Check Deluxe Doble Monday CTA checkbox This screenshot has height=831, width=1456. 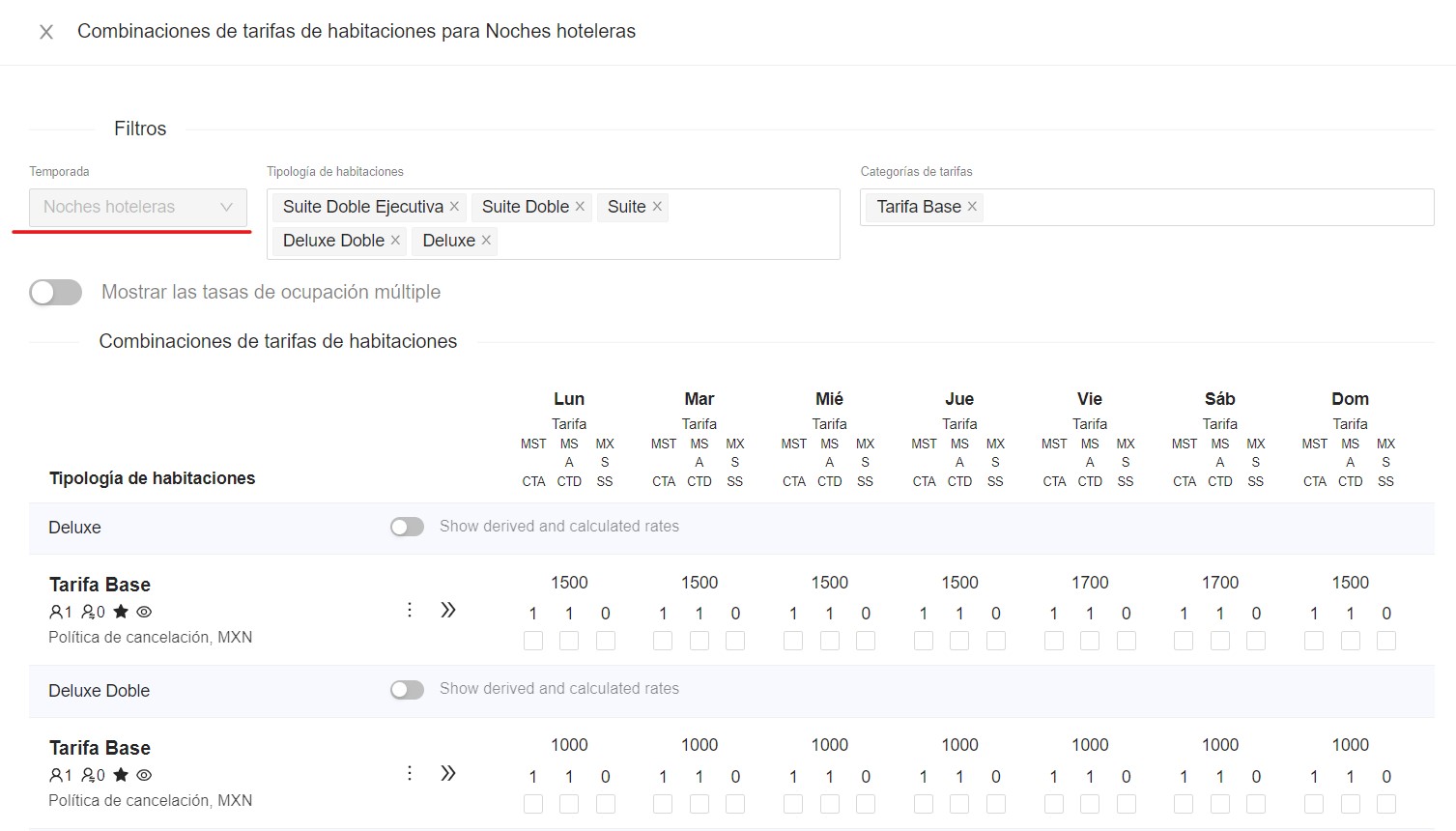pyautogui.click(x=533, y=804)
